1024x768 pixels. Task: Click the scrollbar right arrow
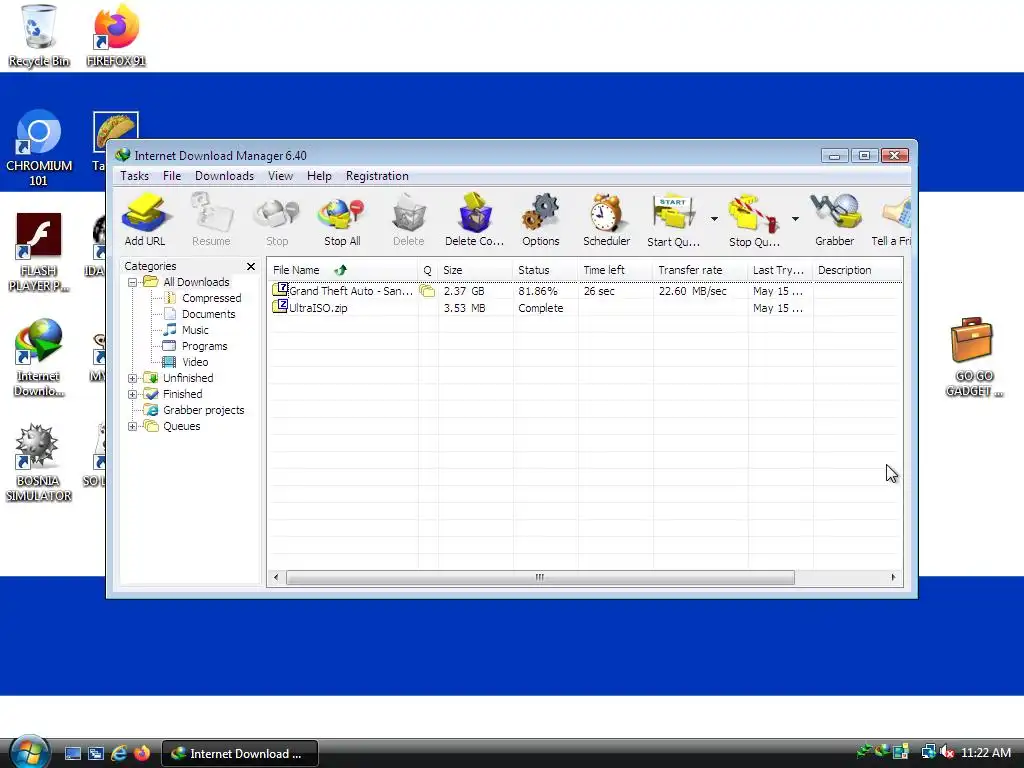893,577
